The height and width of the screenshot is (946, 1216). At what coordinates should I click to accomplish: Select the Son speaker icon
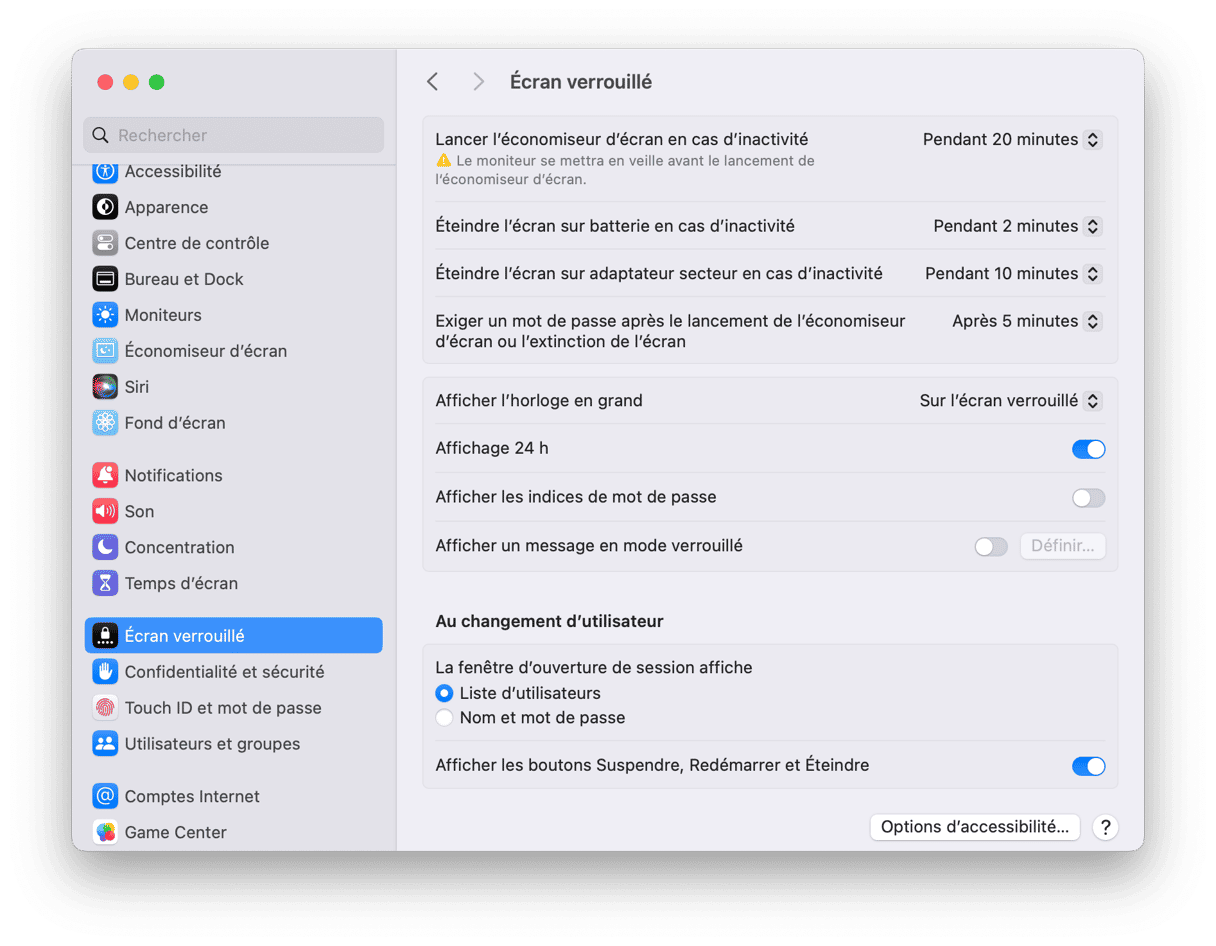[x=105, y=511]
